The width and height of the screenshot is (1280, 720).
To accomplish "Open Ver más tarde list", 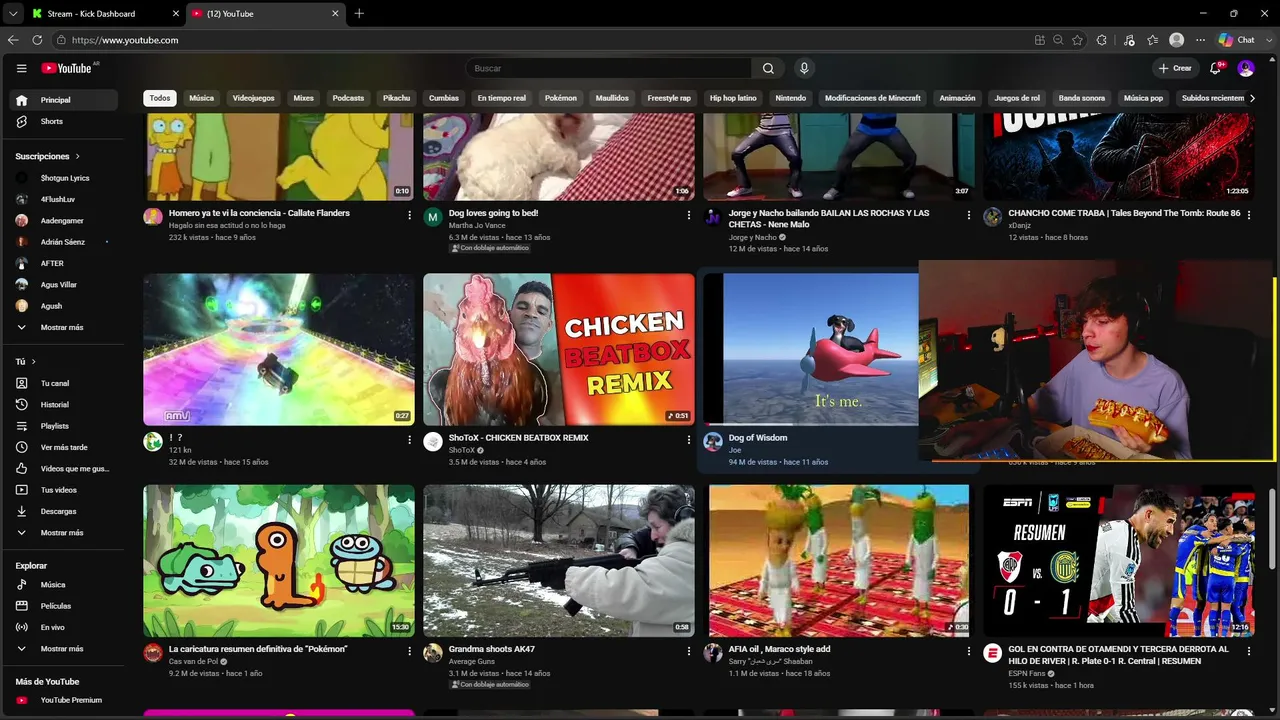I will click(x=64, y=447).
